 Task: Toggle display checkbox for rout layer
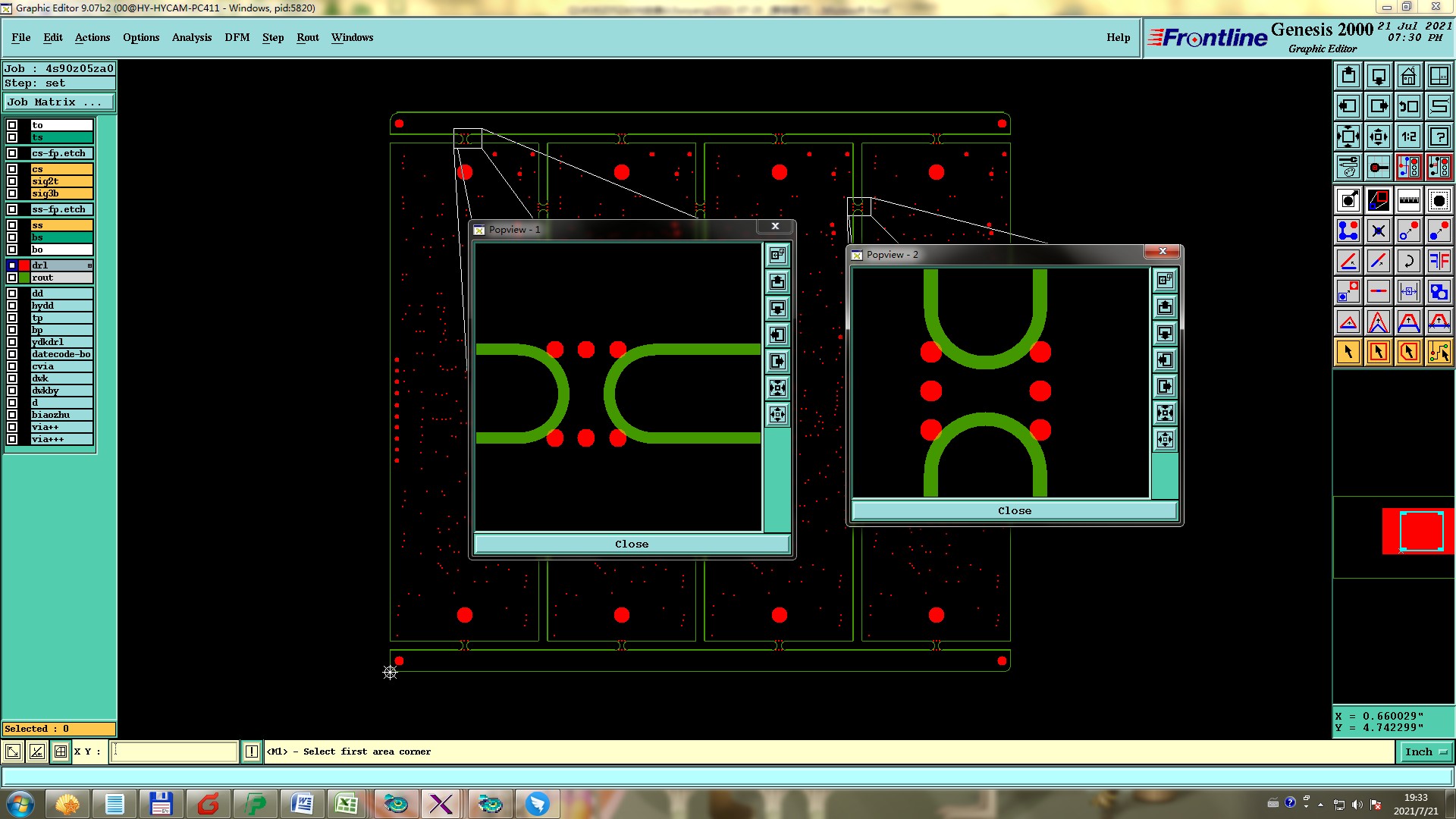pos(12,278)
